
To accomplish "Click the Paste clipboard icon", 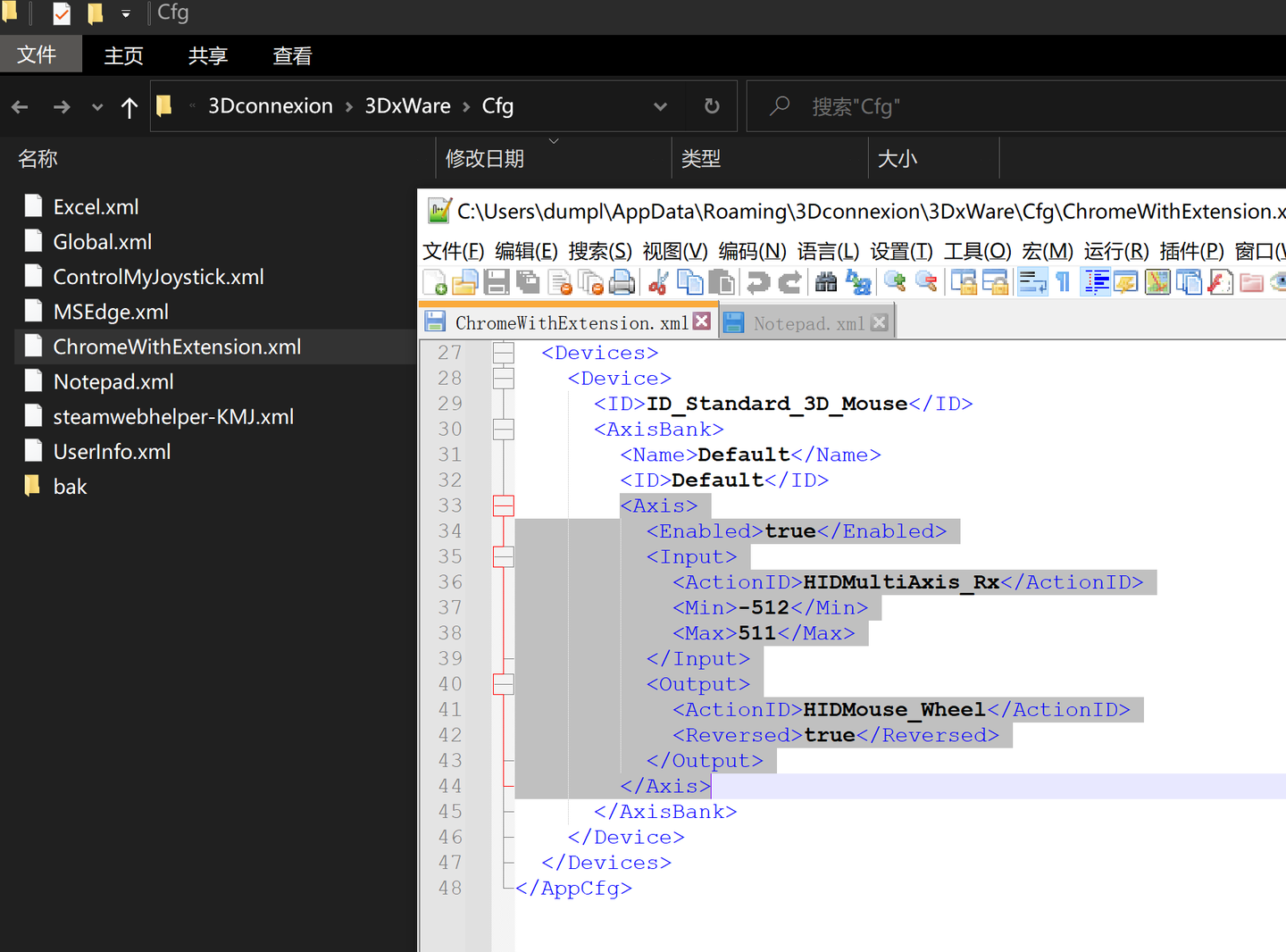I will [x=722, y=283].
